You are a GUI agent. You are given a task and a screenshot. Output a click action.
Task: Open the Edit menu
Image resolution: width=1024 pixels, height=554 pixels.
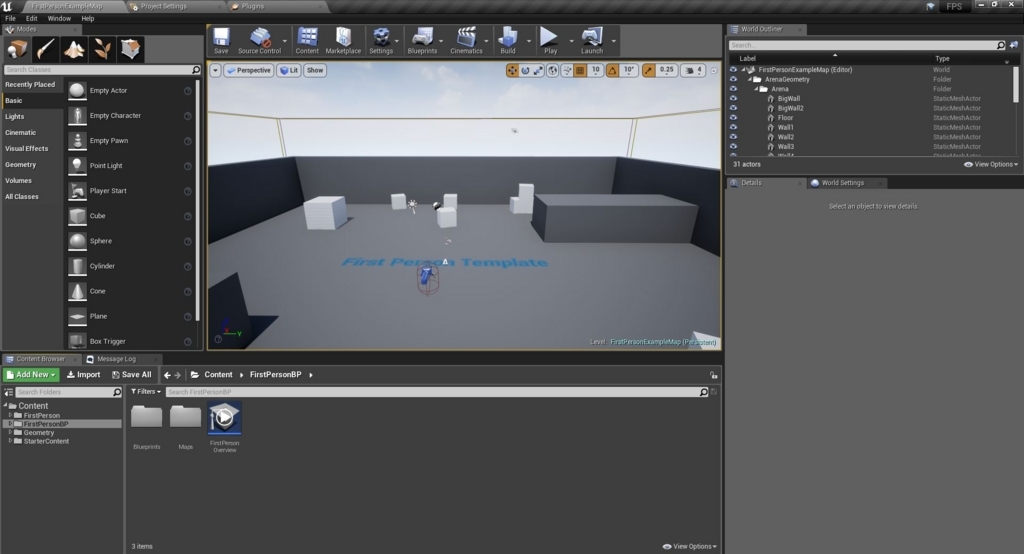31,18
